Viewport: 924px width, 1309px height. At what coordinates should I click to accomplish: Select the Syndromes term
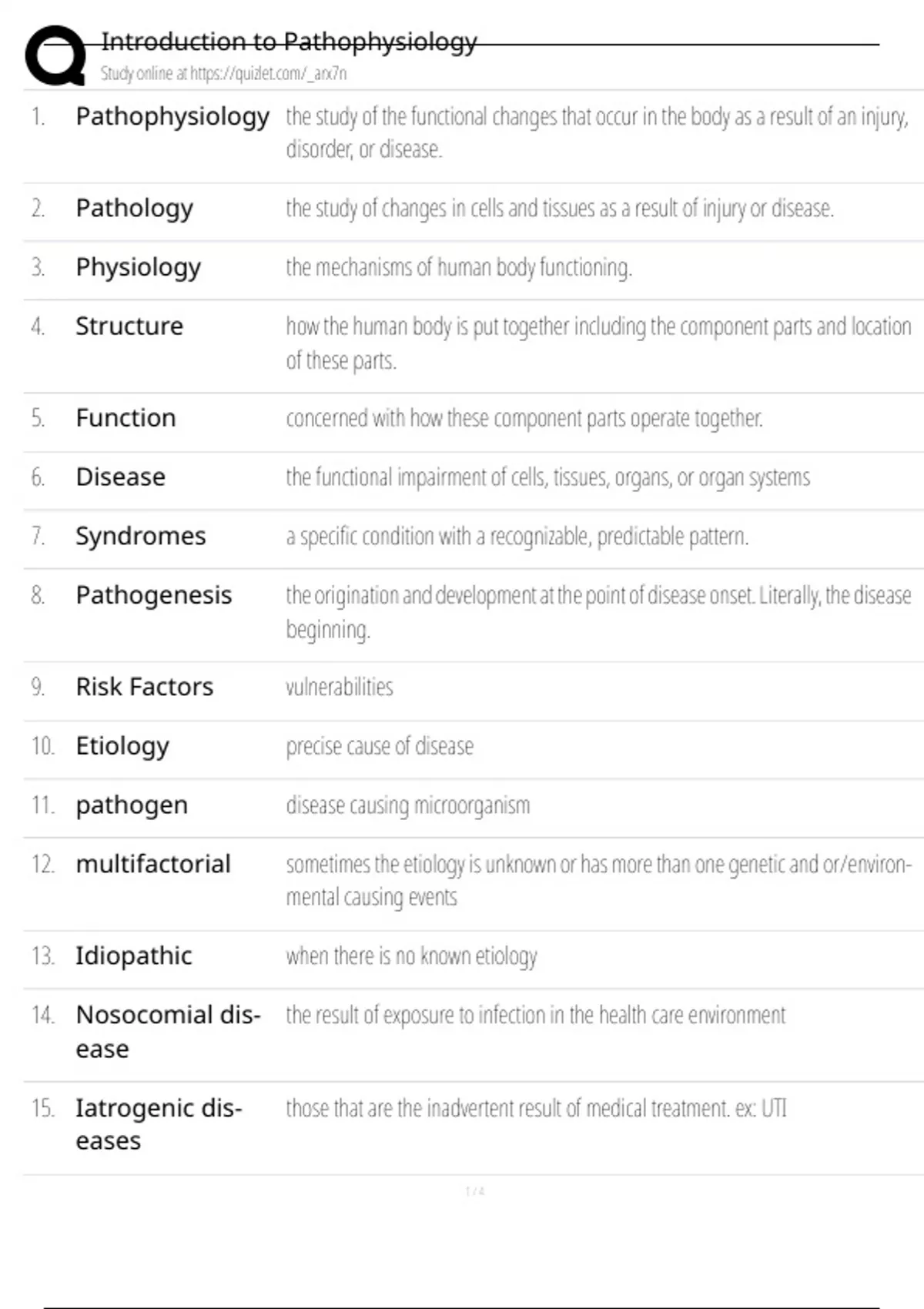[140, 536]
